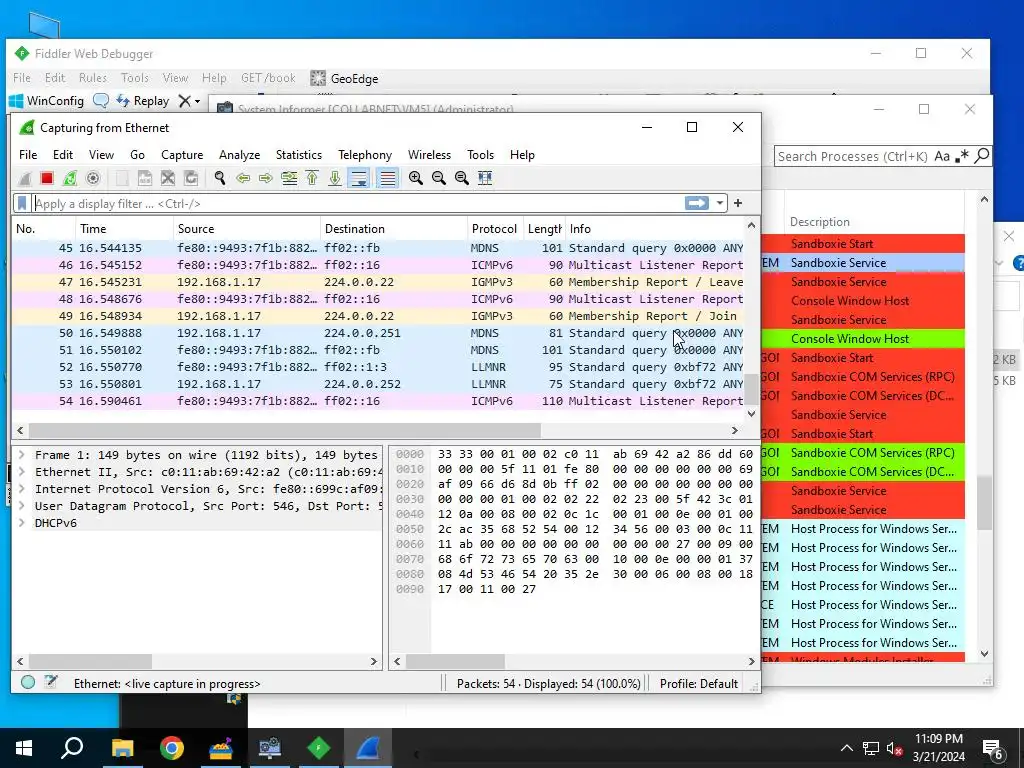Screen dimensions: 1024x768
Task: Expand Internet Protocol Version 6 node
Action: coord(22,488)
